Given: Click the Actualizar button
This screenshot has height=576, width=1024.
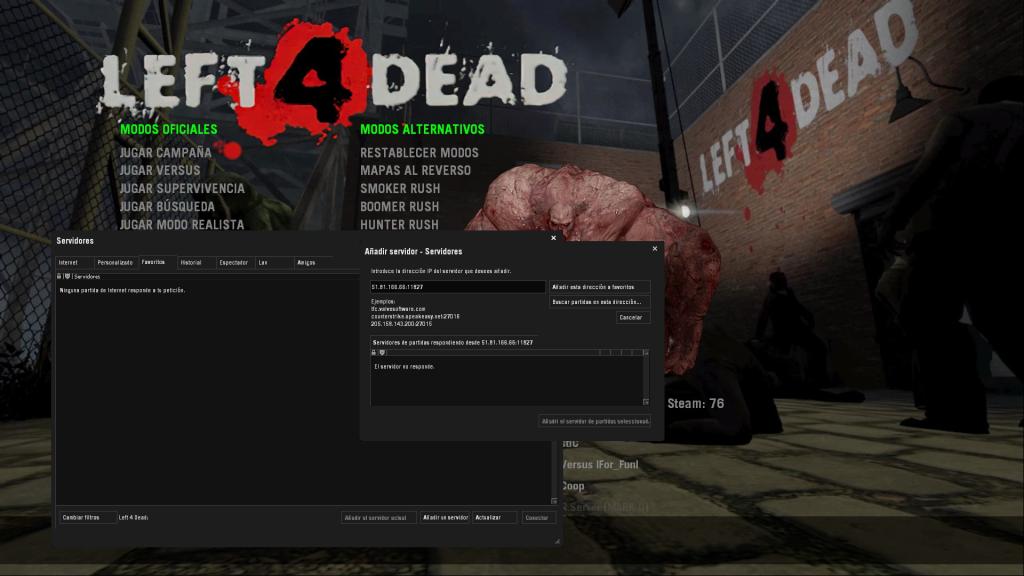Looking at the screenshot, I should pos(494,517).
